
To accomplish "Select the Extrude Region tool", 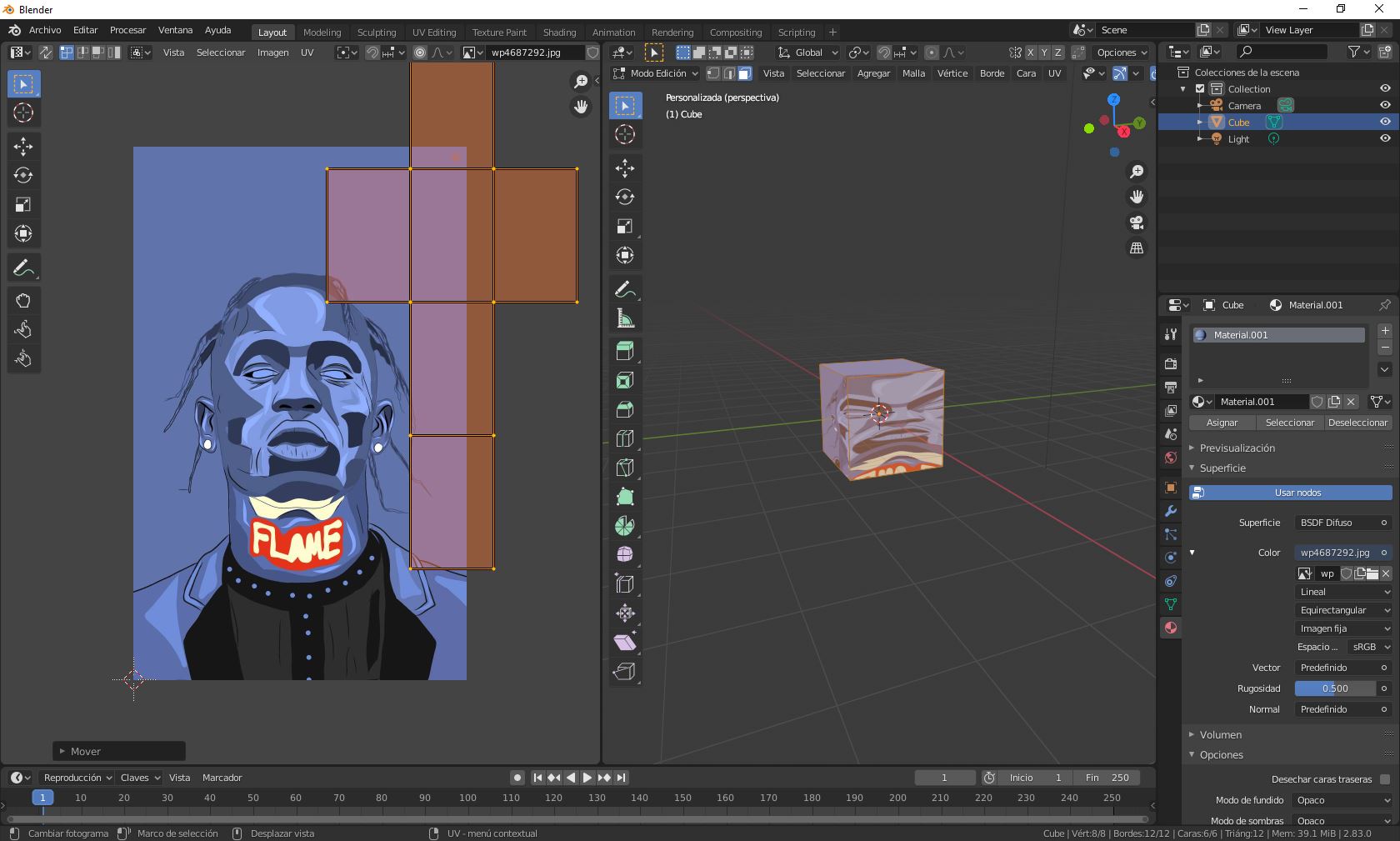I will [625, 351].
